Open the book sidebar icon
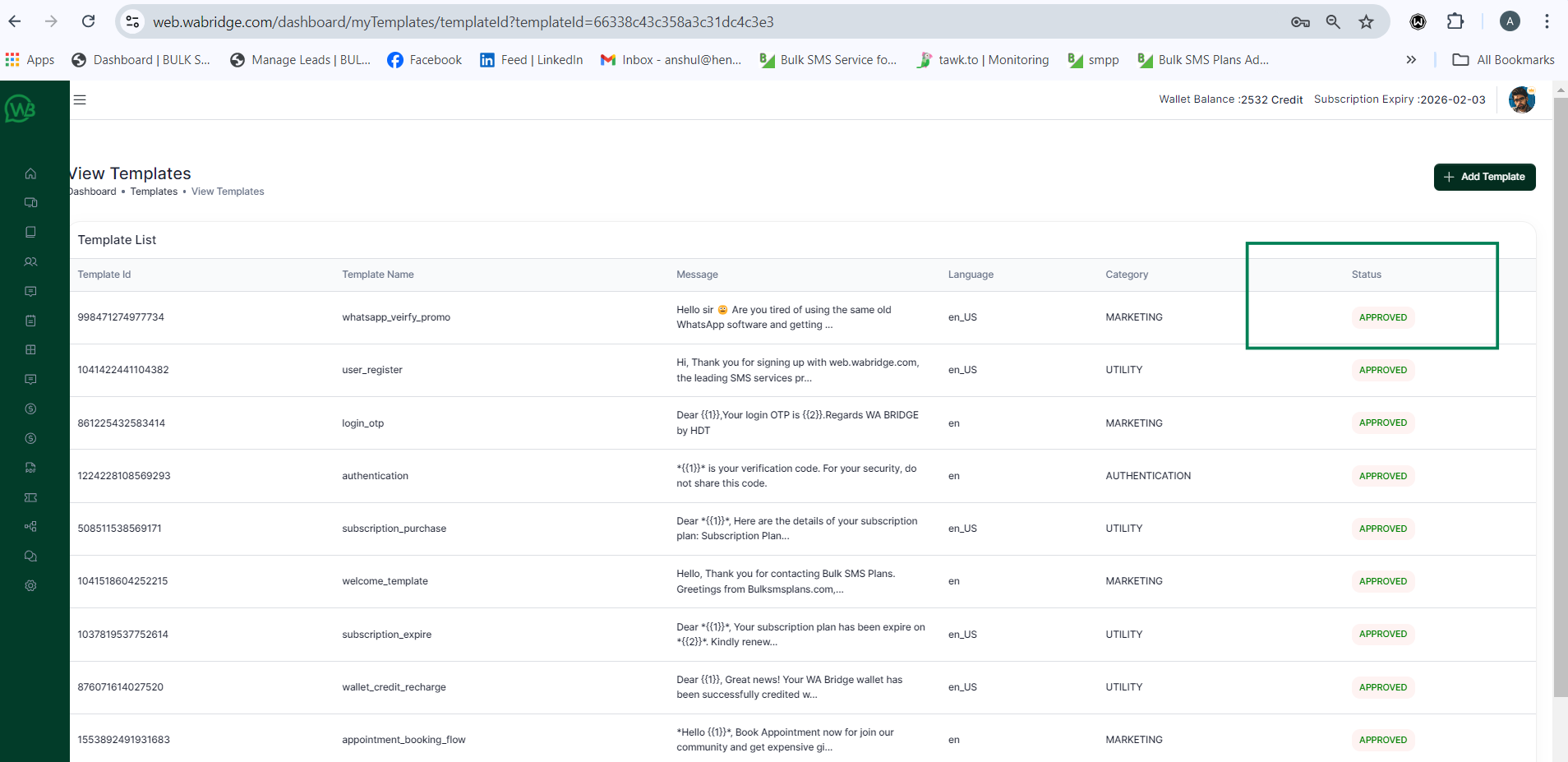Screen dimensions: 1568x762 pyautogui.click(x=30, y=232)
